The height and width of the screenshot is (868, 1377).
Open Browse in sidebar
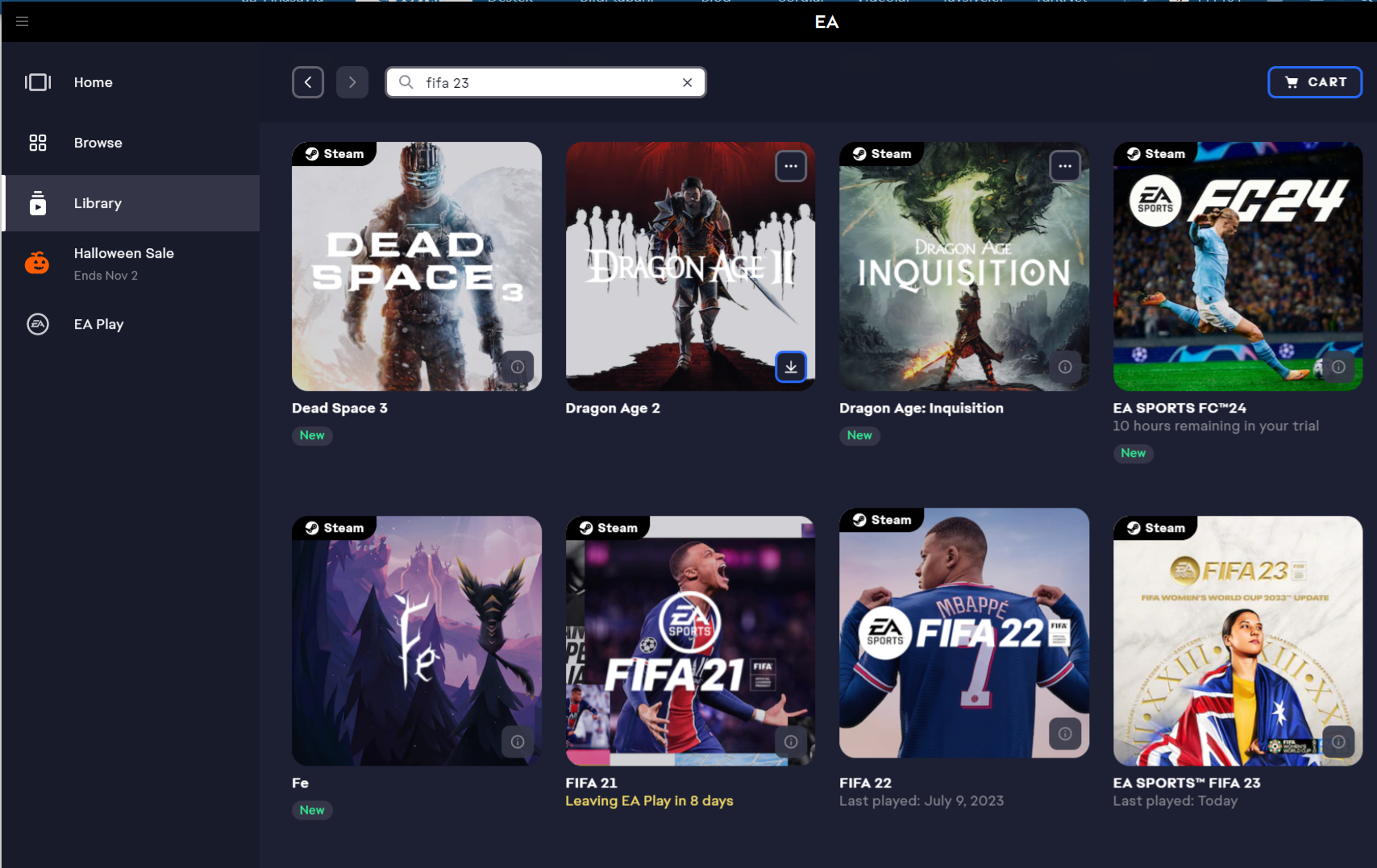[131, 143]
